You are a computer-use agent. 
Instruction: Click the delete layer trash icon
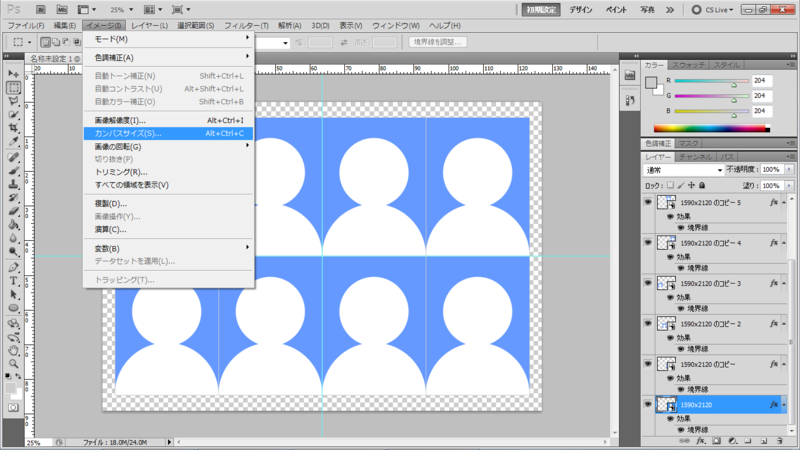point(780,441)
